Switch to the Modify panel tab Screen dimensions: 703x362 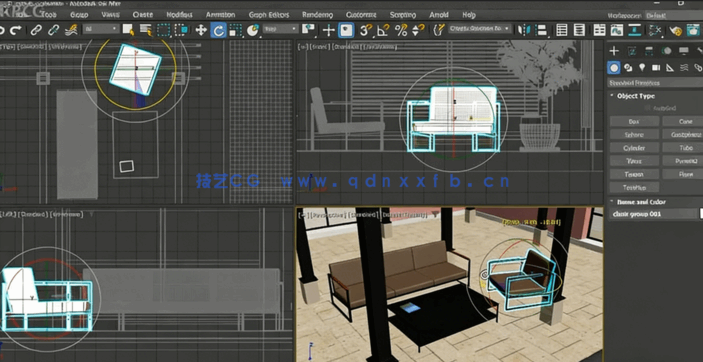click(x=632, y=51)
